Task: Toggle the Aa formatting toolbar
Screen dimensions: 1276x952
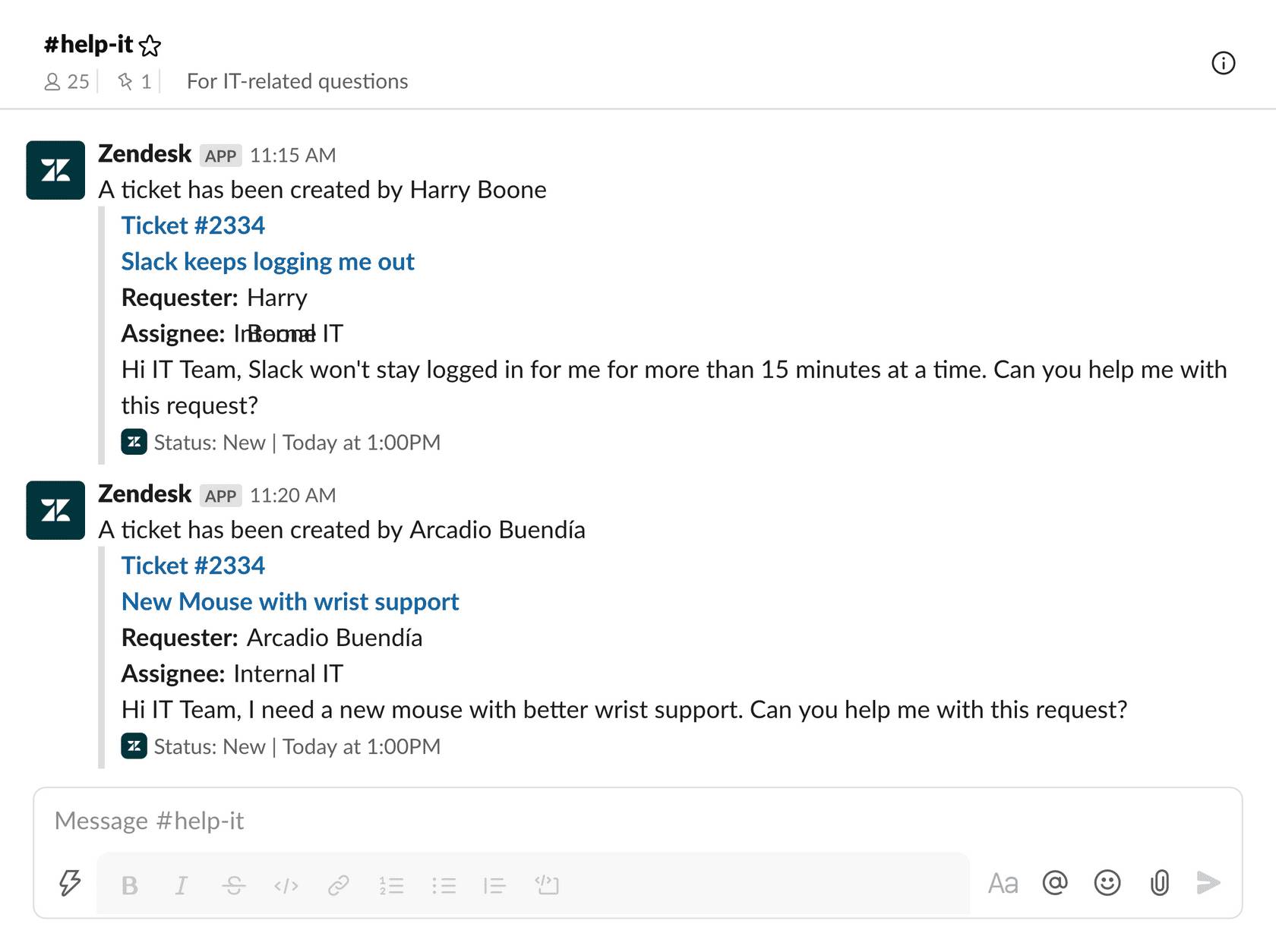Action: (1003, 884)
